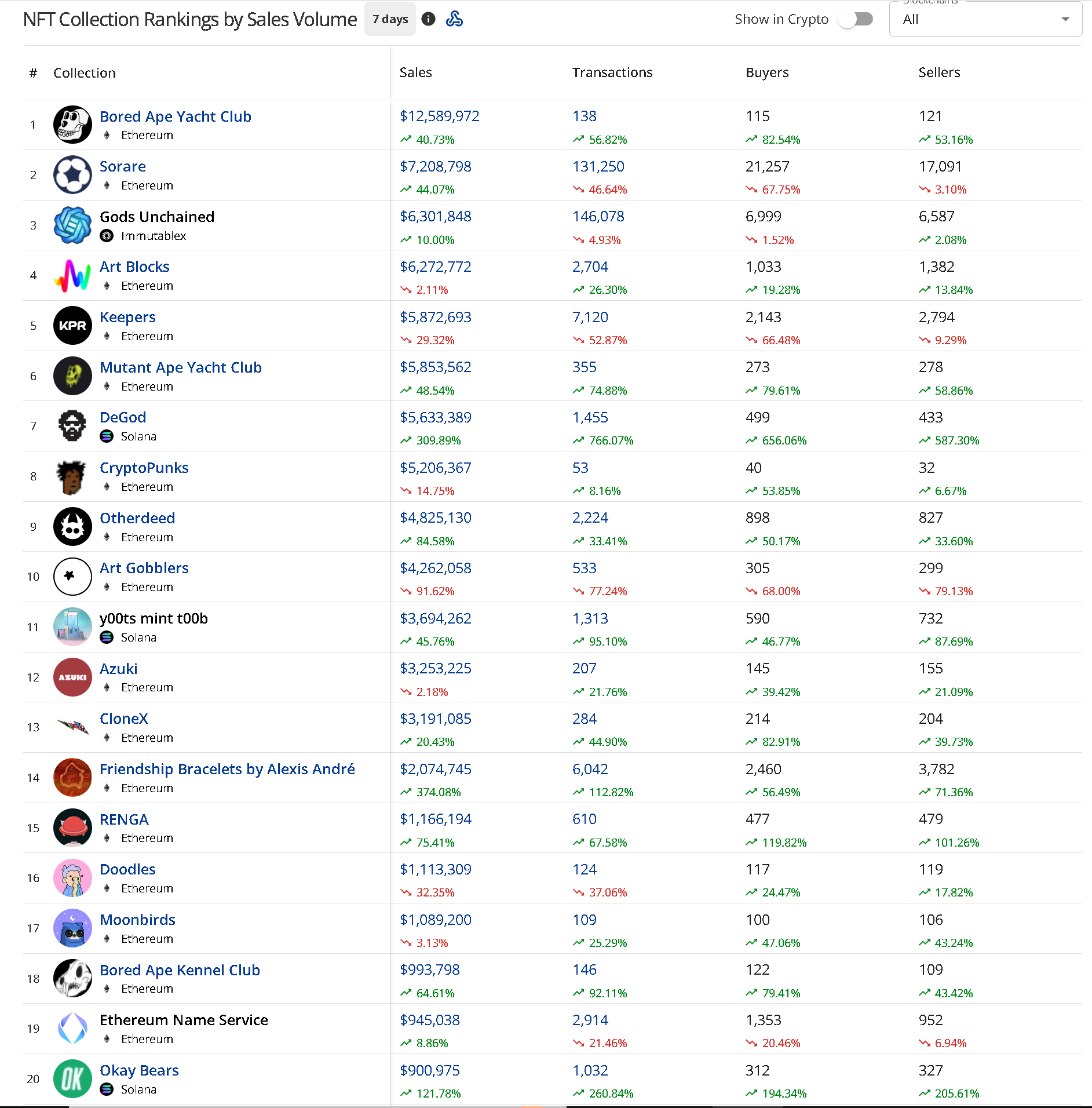Image resolution: width=1092 pixels, height=1108 pixels.
Task: Click the 146,078 transactions value
Action: [598, 216]
